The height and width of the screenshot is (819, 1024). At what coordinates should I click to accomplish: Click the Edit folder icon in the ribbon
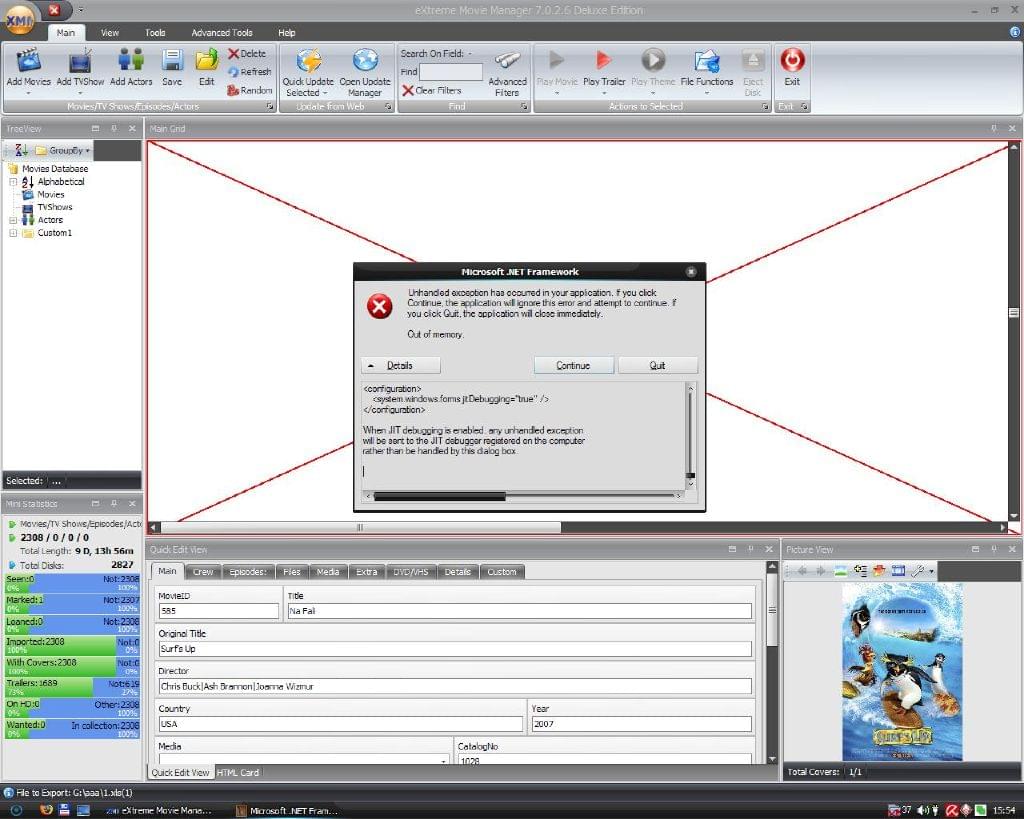coord(207,60)
